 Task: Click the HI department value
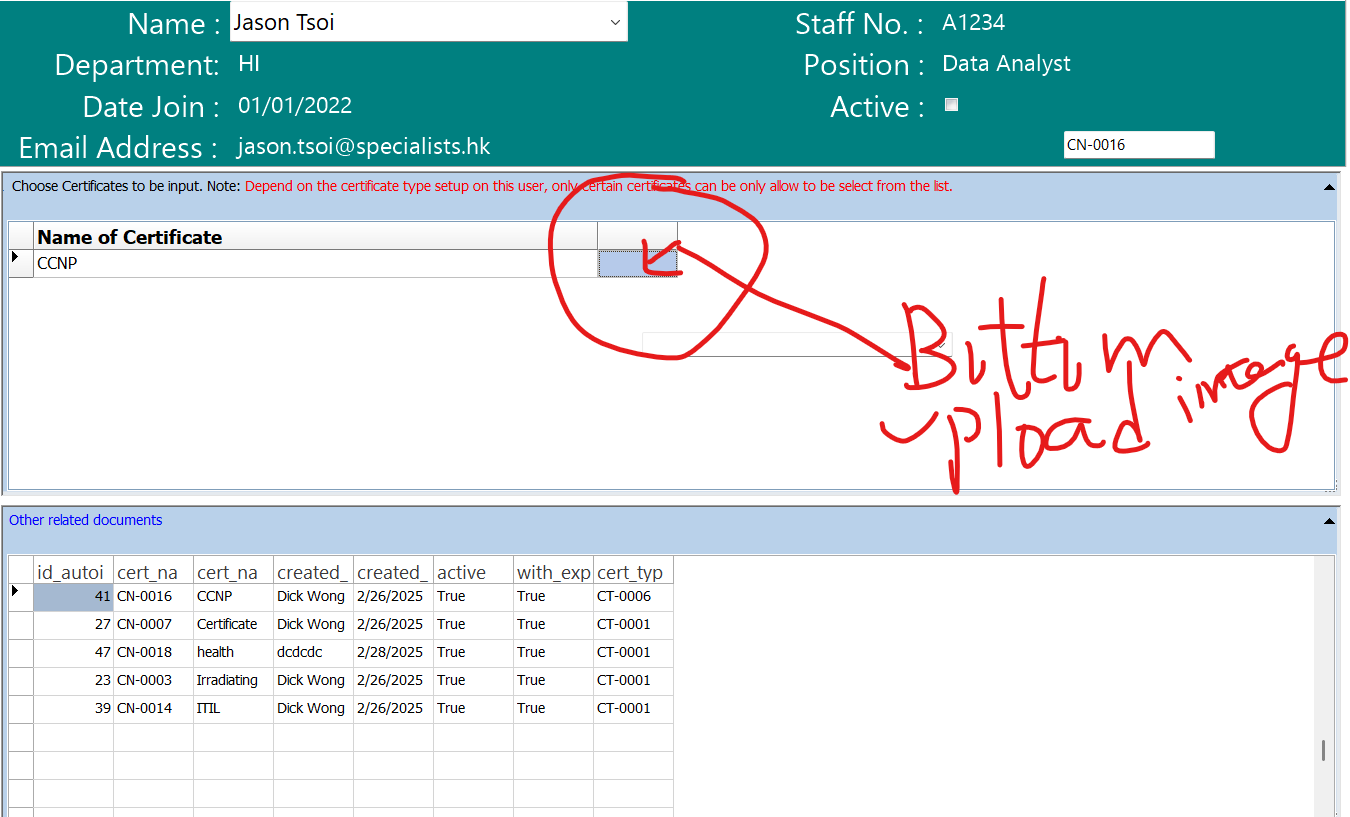(x=249, y=65)
